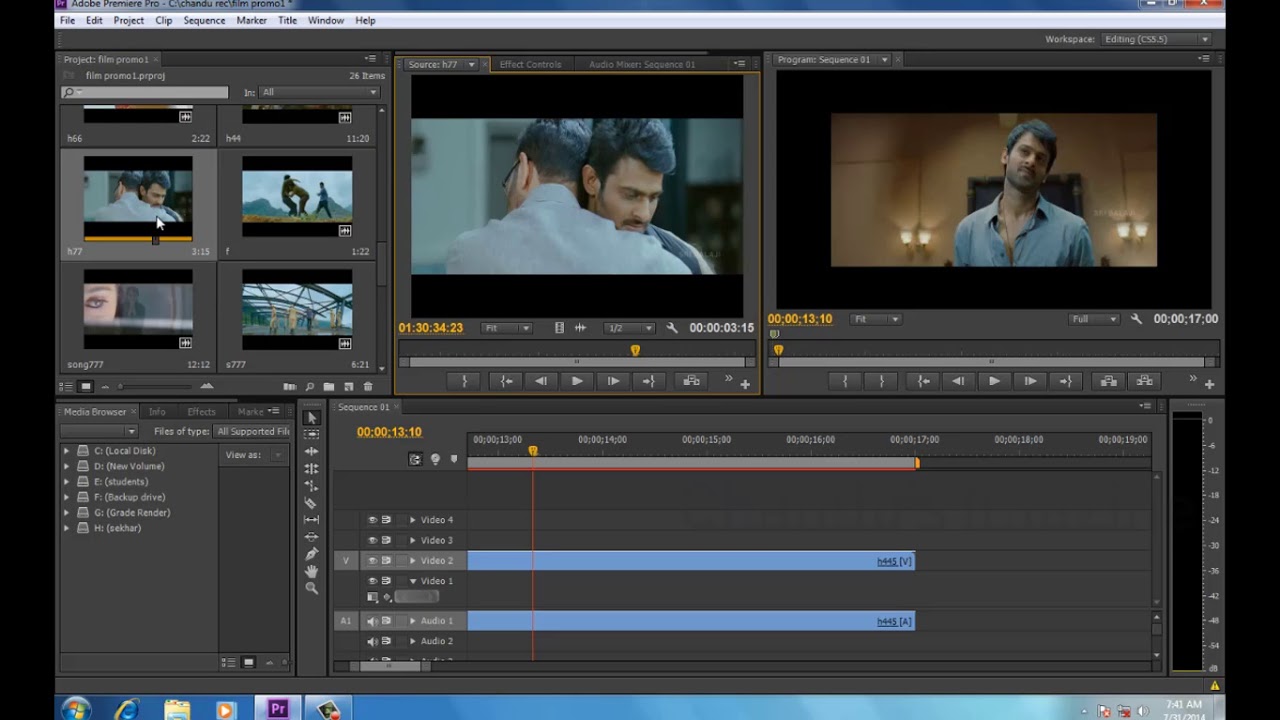This screenshot has width=1280, height=720.
Task: Create a New Bin in Project panel
Action: (x=329, y=386)
